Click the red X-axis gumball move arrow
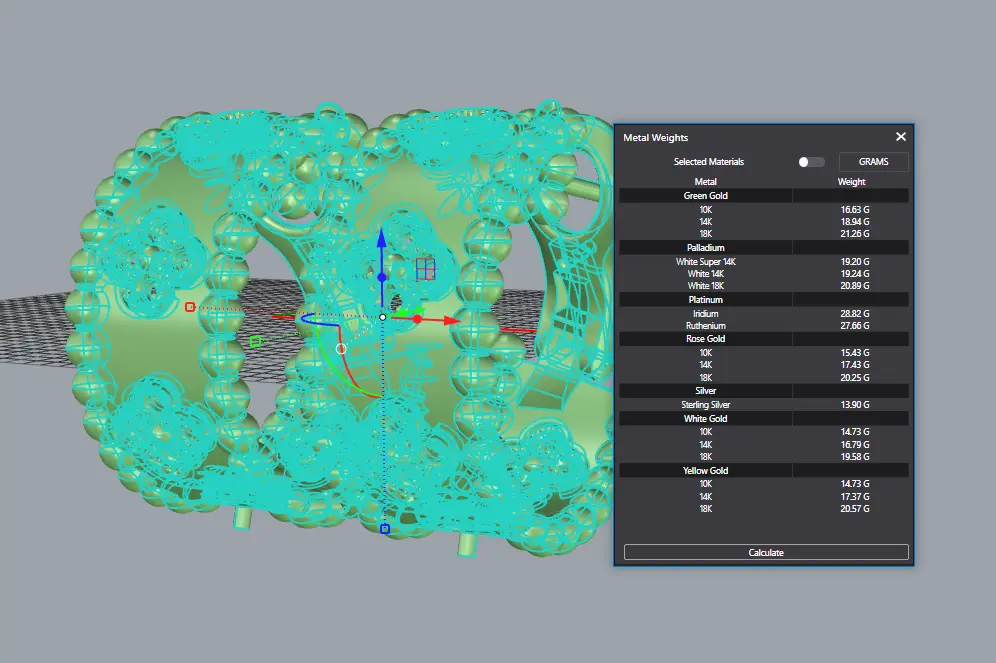The height and width of the screenshot is (663, 996). click(x=451, y=321)
